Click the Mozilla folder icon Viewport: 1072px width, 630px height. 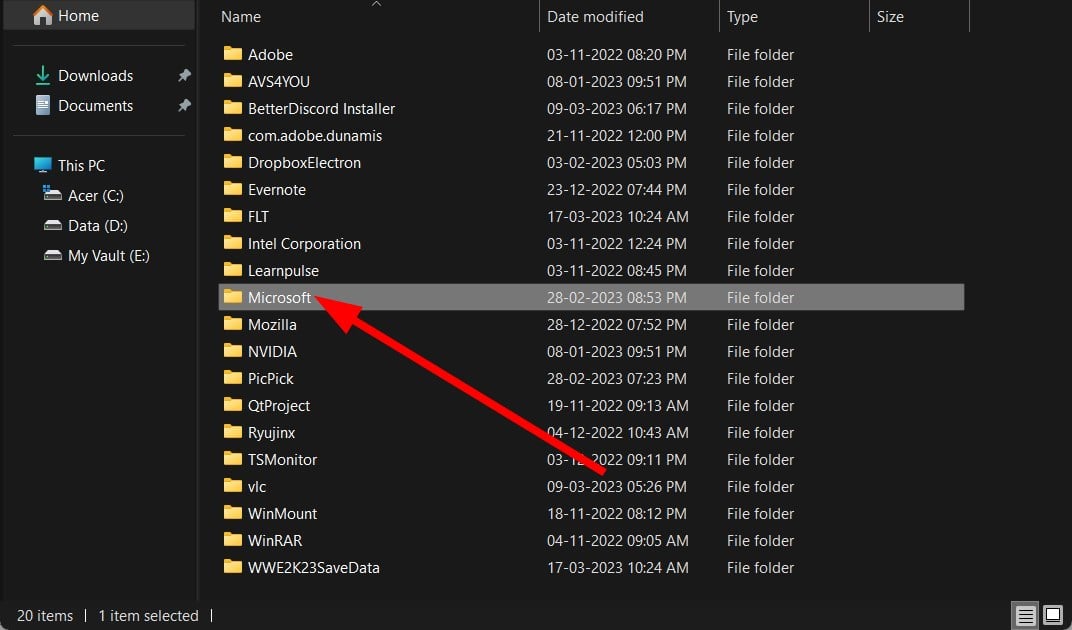pos(232,324)
